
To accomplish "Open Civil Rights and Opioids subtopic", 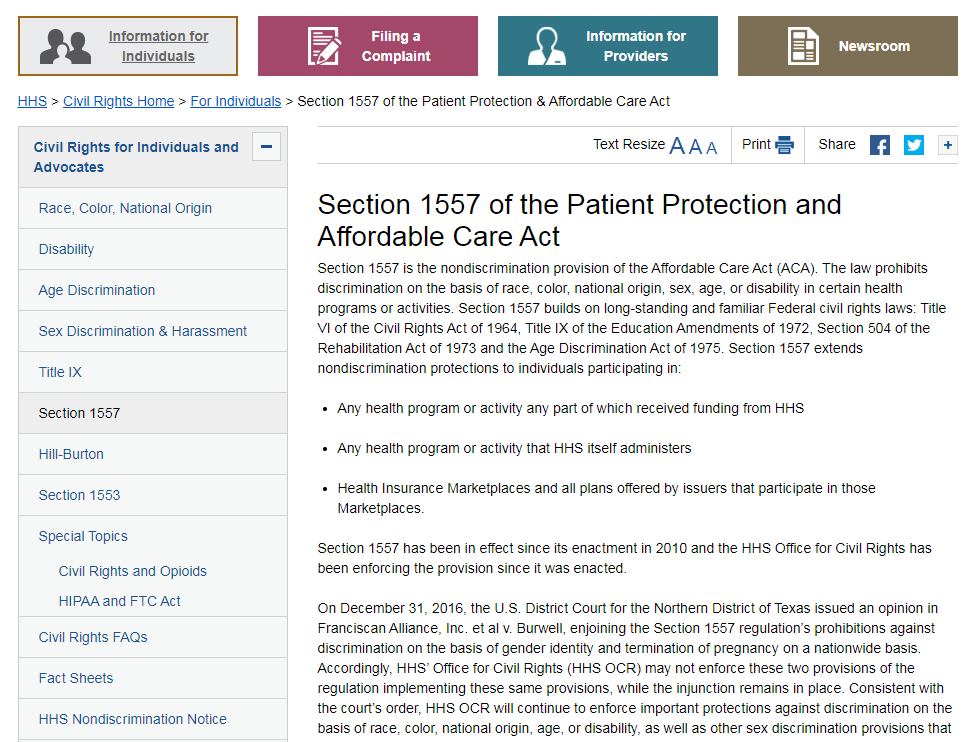I will coord(133,571).
